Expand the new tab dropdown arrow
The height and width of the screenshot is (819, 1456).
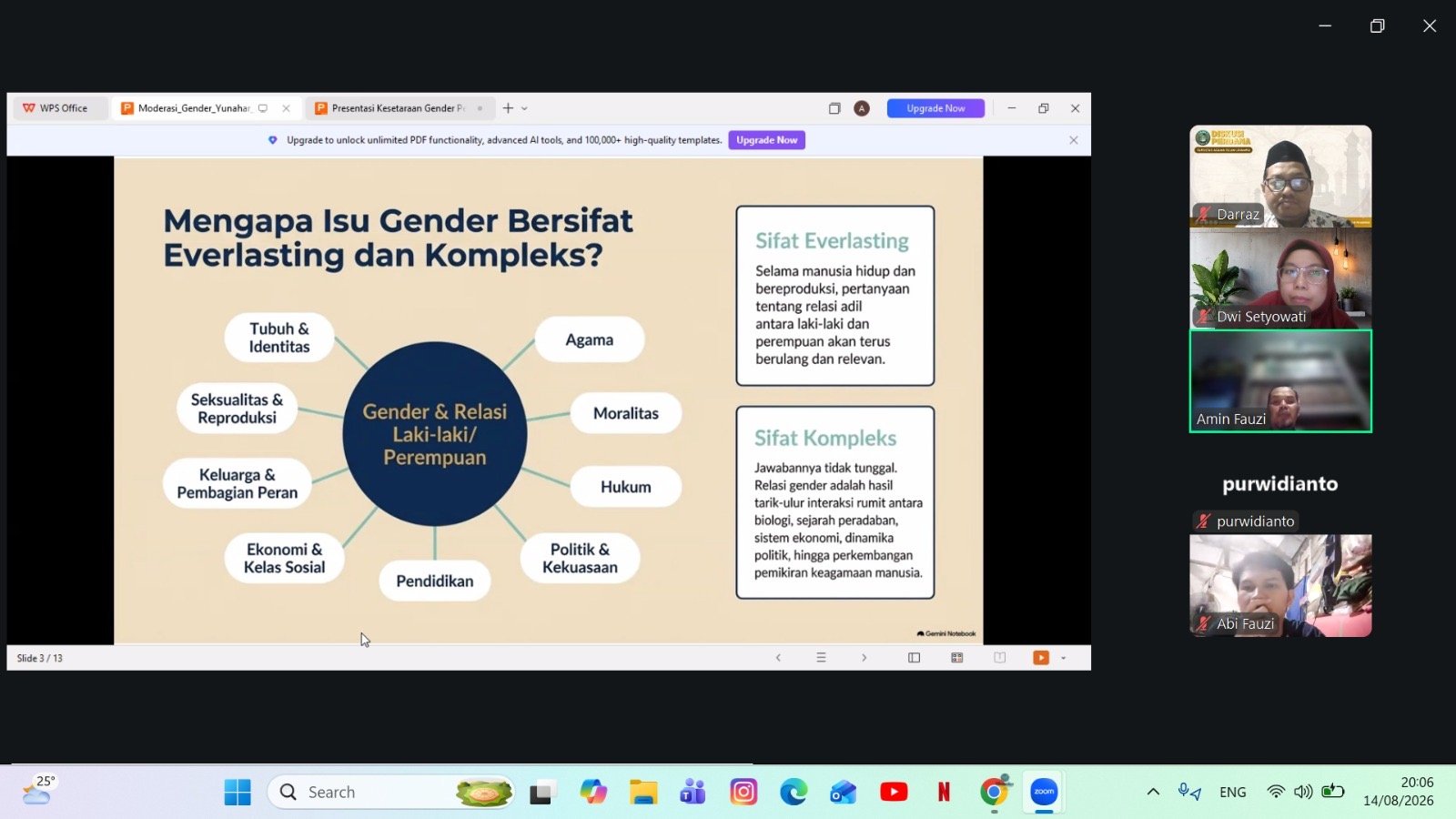click(x=524, y=108)
